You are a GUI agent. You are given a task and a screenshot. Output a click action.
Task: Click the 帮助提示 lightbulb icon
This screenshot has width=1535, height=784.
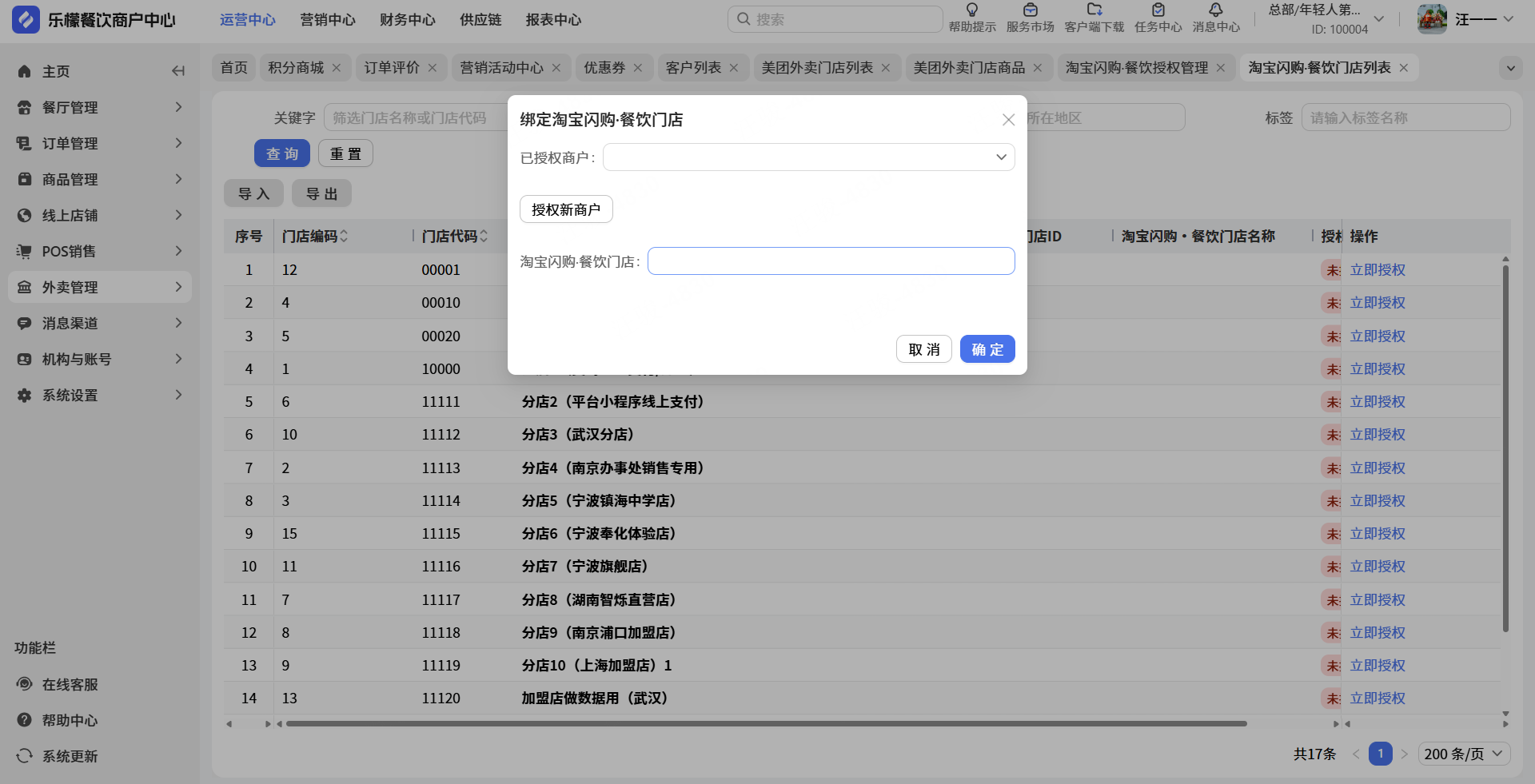point(971,10)
